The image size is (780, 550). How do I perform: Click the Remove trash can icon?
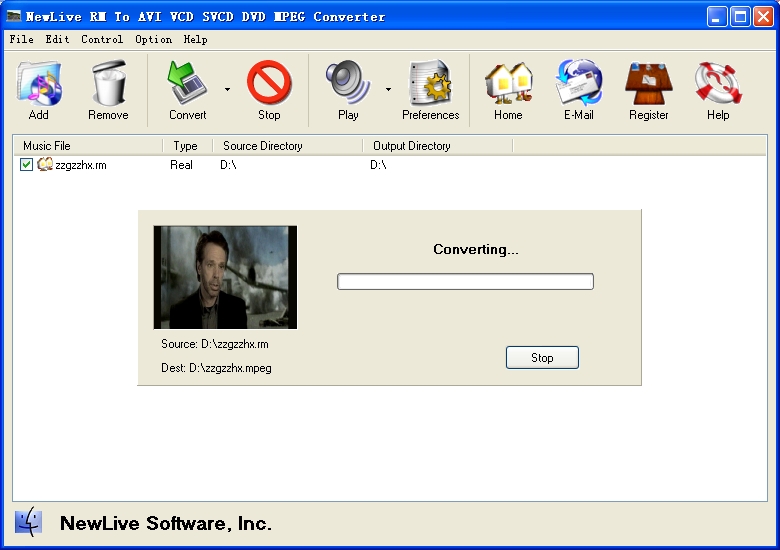click(x=108, y=83)
